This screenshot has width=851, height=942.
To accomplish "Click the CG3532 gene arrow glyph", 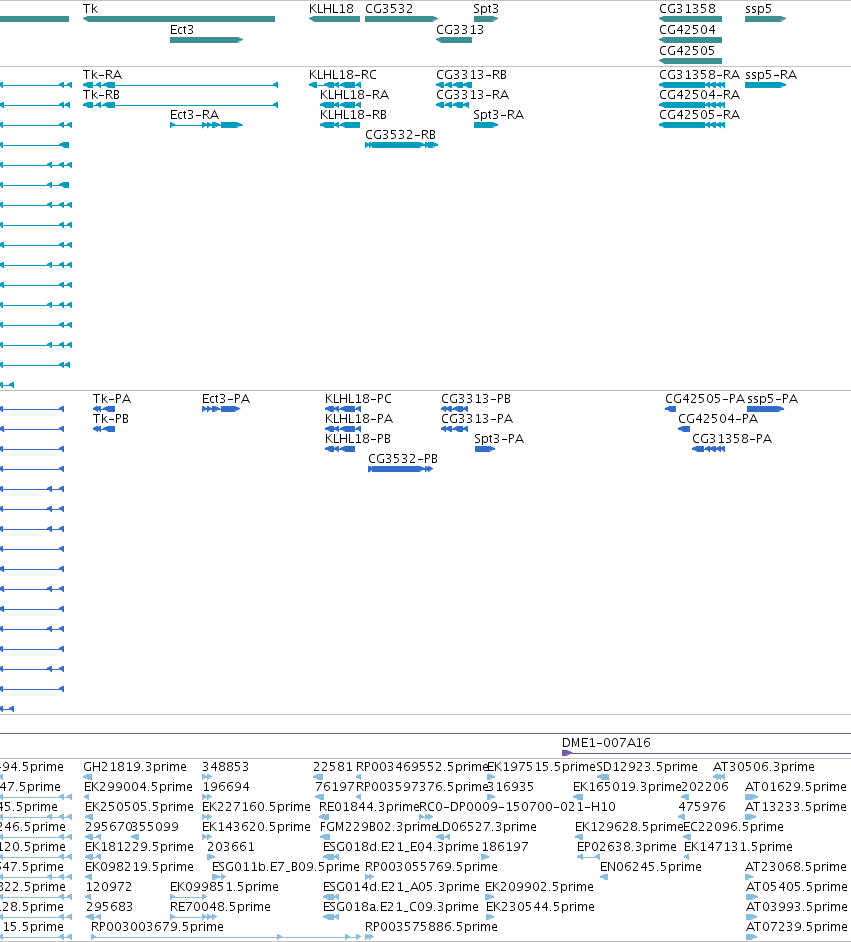I will point(401,19).
